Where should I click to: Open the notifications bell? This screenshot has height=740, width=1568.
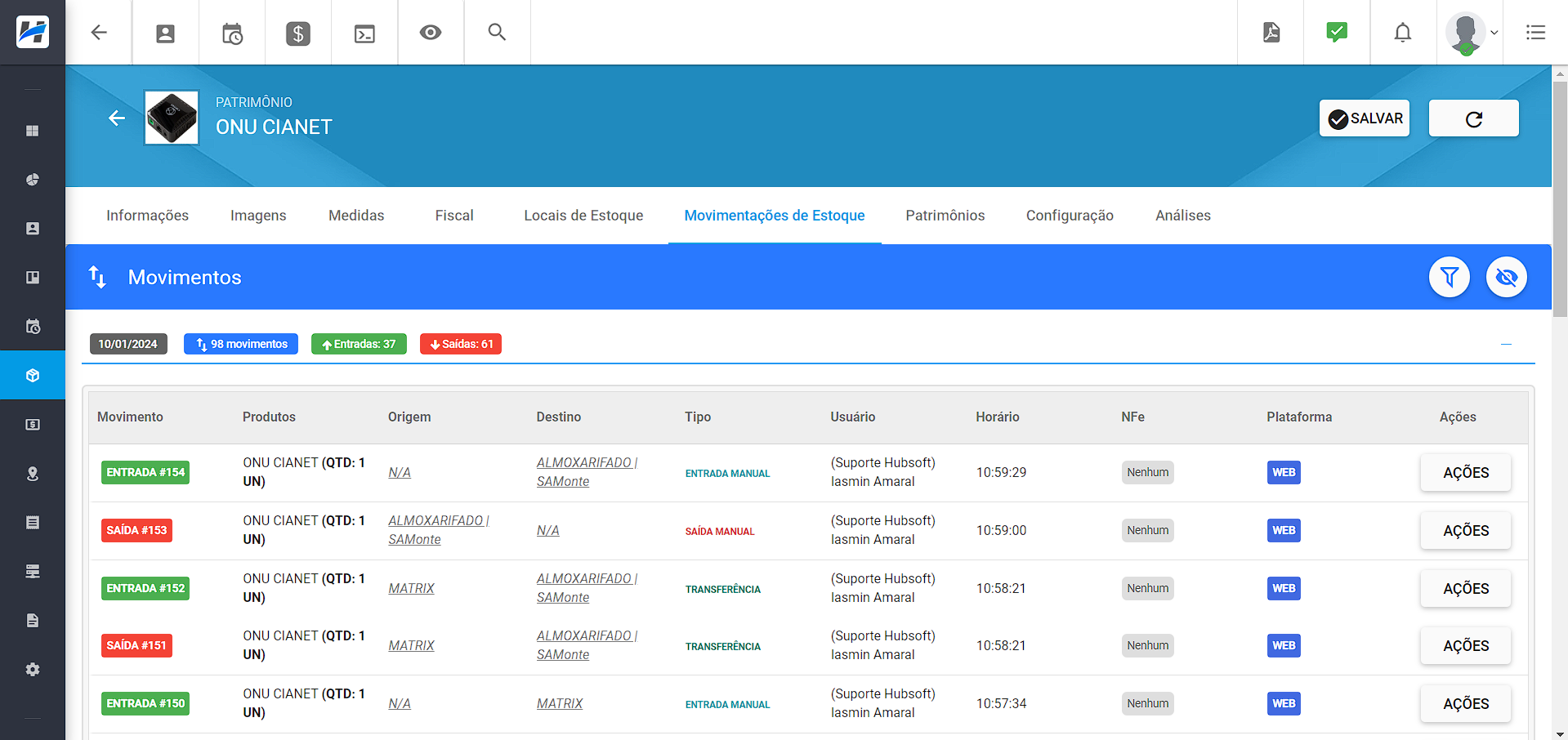pos(1403,33)
